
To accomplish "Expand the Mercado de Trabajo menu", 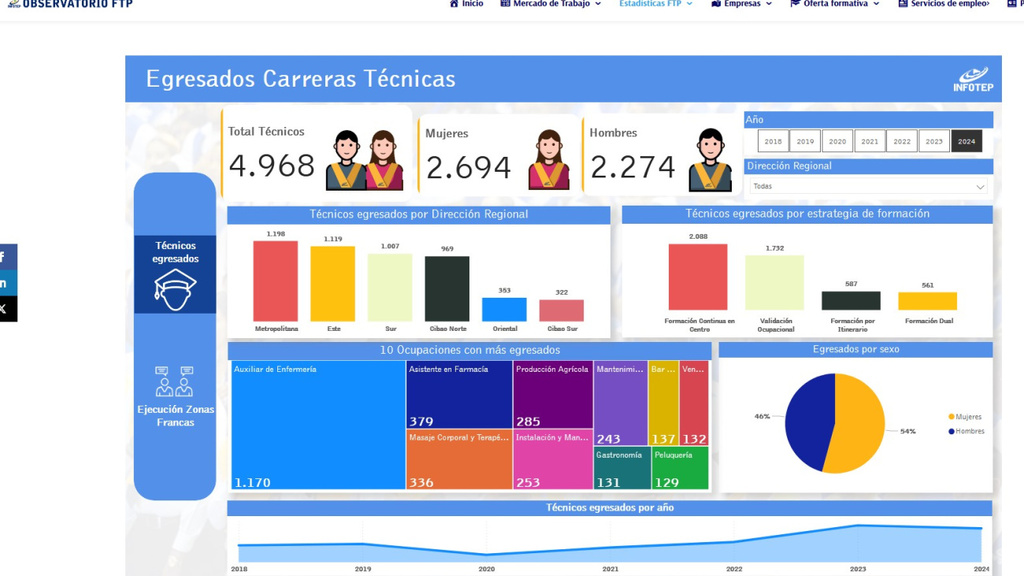I will 551,4.
